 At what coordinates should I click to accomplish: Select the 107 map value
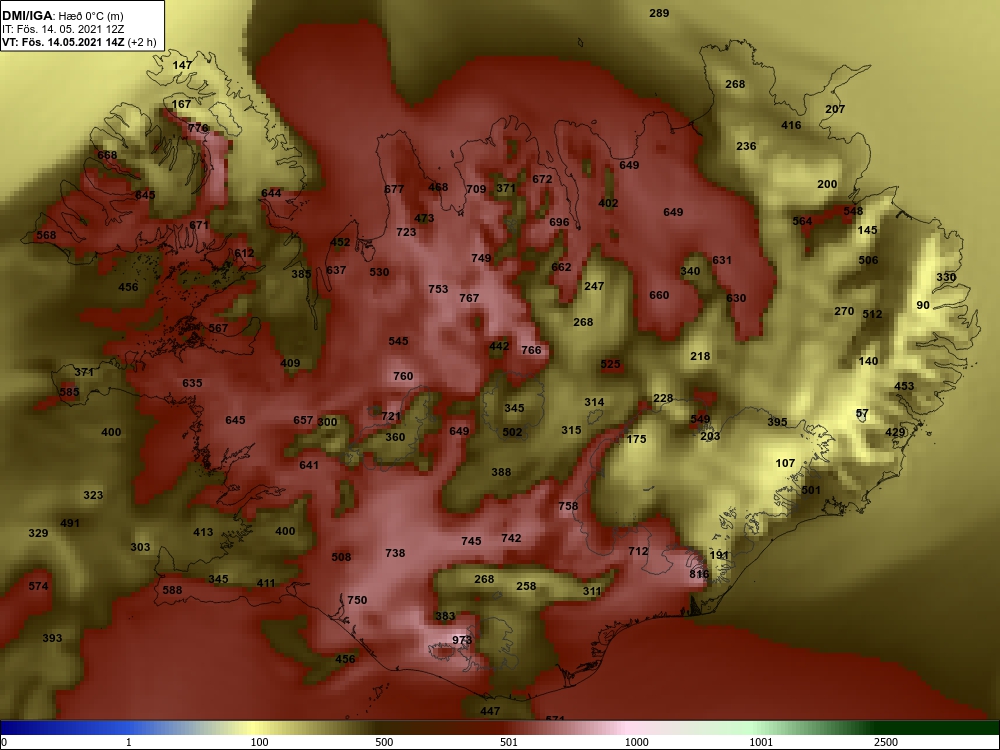pos(785,463)
